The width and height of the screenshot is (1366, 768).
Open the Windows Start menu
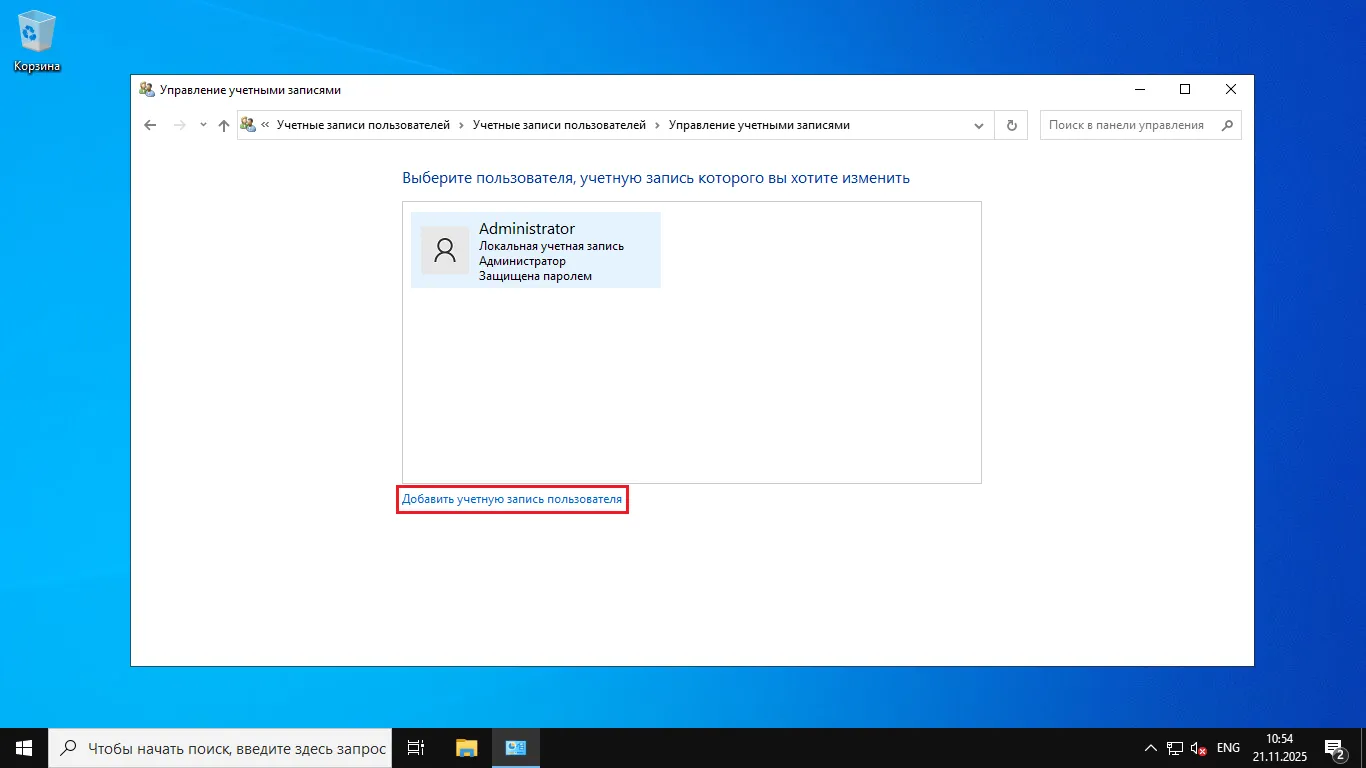24,748
